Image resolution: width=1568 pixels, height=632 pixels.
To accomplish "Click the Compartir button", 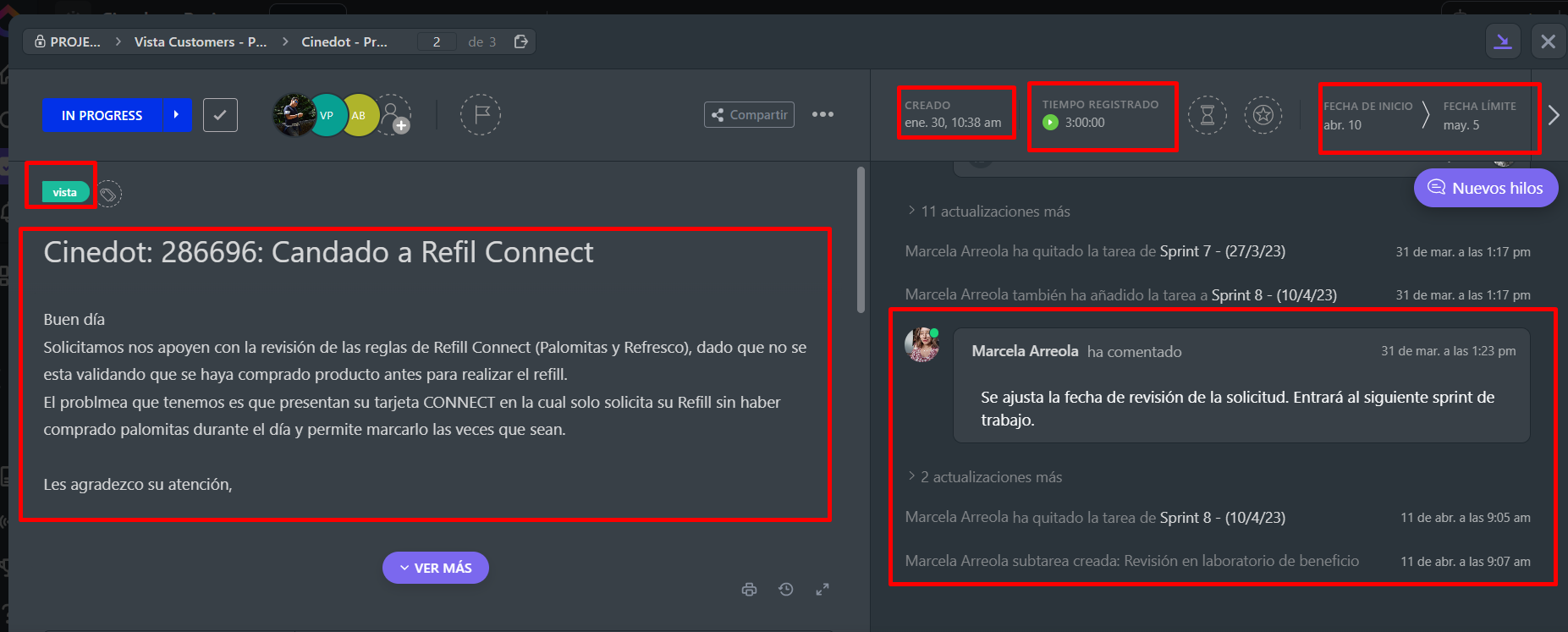I will coord(749,115).
